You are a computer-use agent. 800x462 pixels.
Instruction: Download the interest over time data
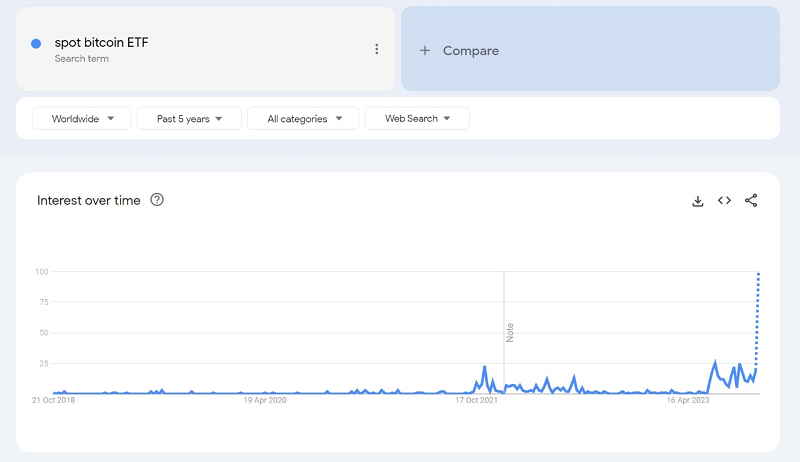click(x=698, y=201)
